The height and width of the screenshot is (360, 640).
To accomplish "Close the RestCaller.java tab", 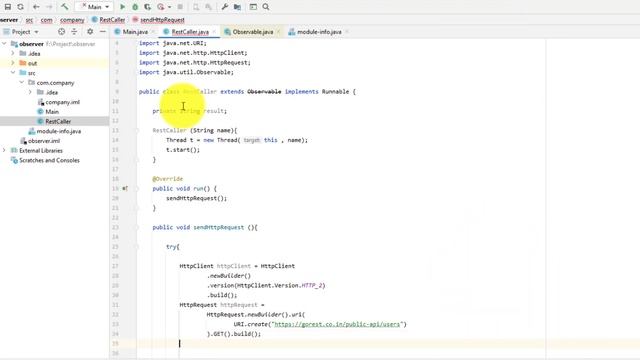I will (214, 31).
